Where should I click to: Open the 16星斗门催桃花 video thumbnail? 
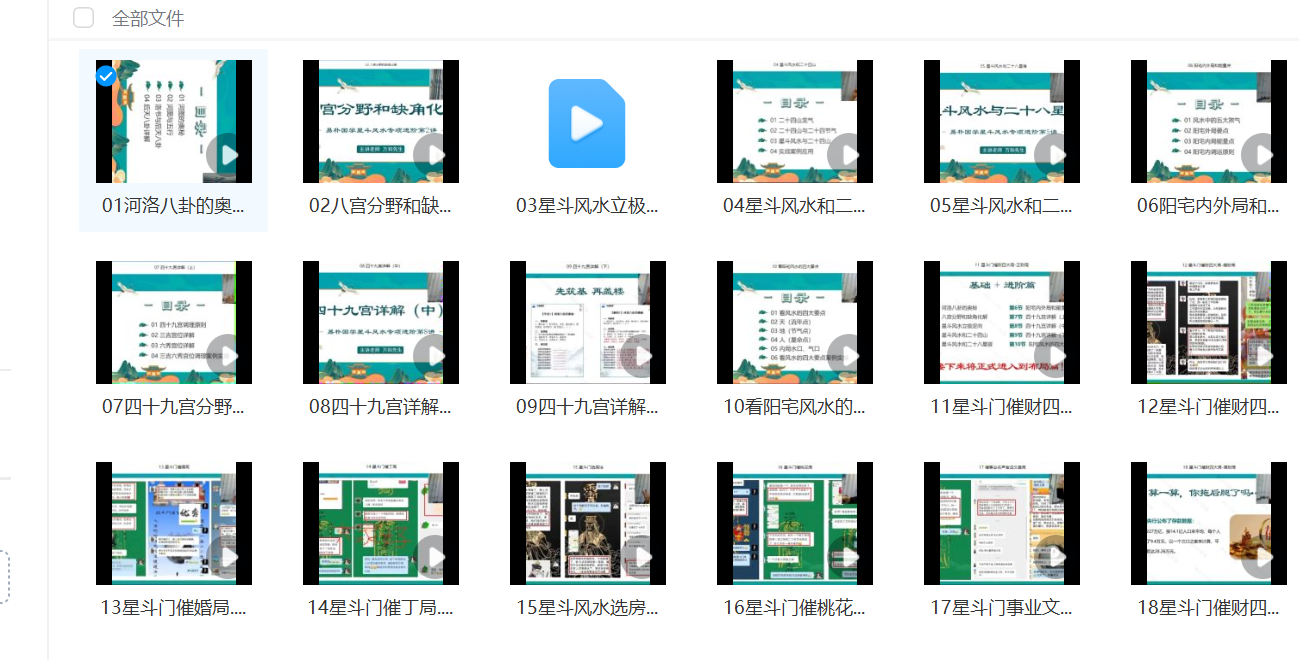tap(794, 523)
